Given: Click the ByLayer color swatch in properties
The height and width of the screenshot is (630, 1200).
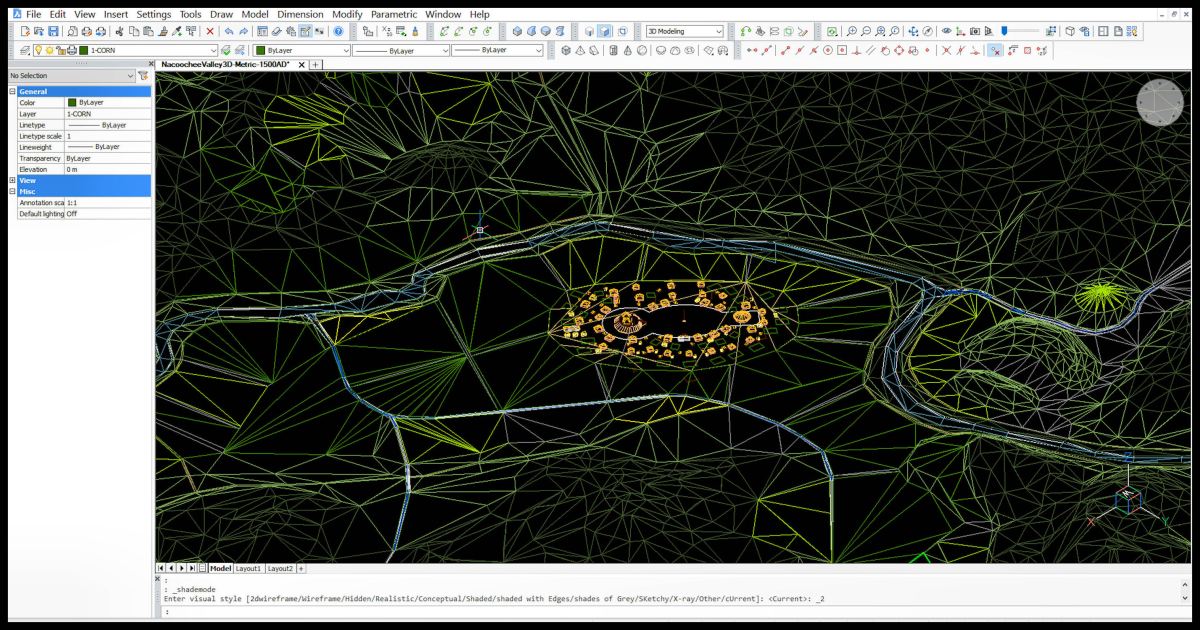Looking at the screenshot, I should coord(73,102).
